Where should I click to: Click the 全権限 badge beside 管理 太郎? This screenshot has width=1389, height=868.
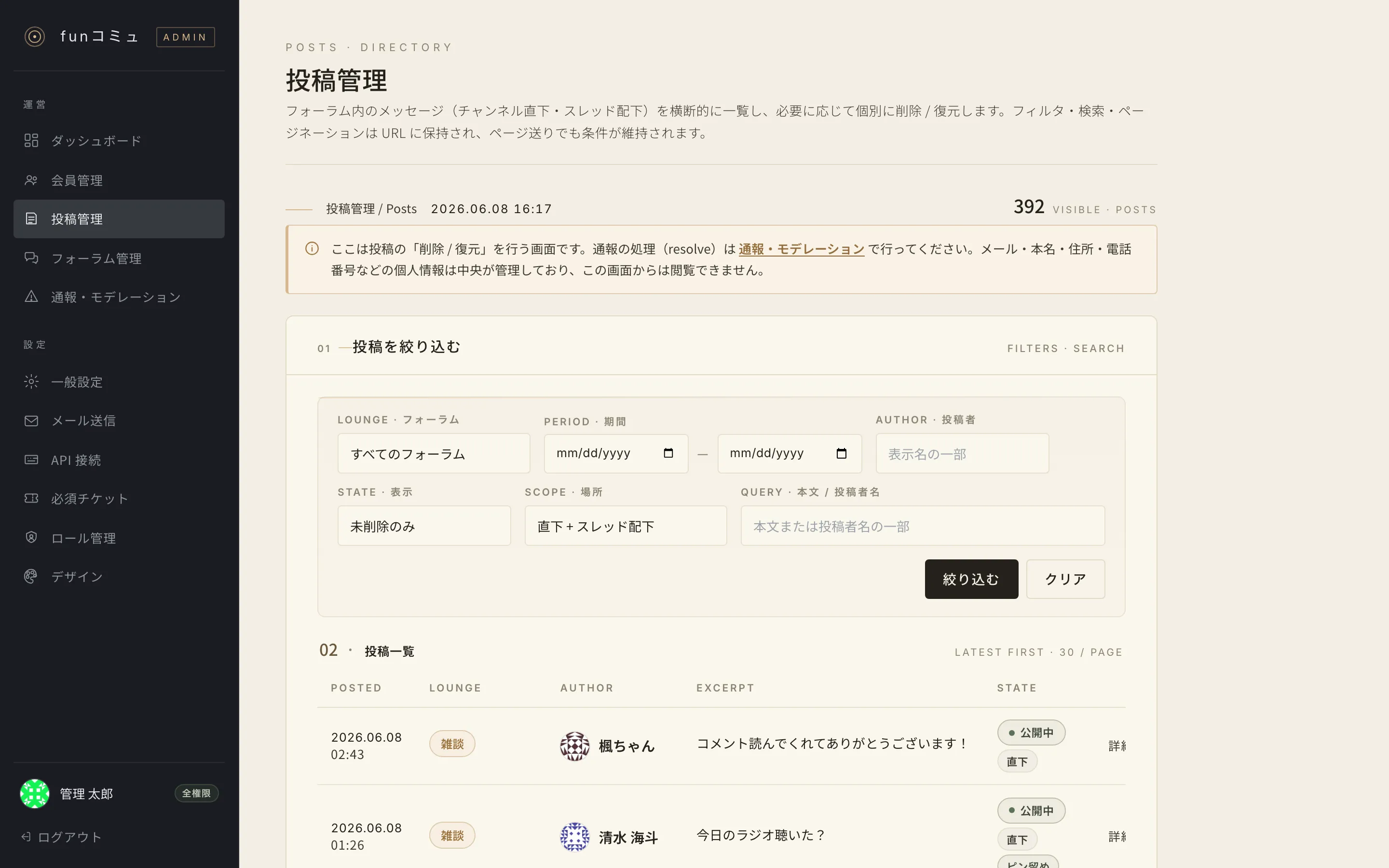pyautogui.click(x=196, y=793)
